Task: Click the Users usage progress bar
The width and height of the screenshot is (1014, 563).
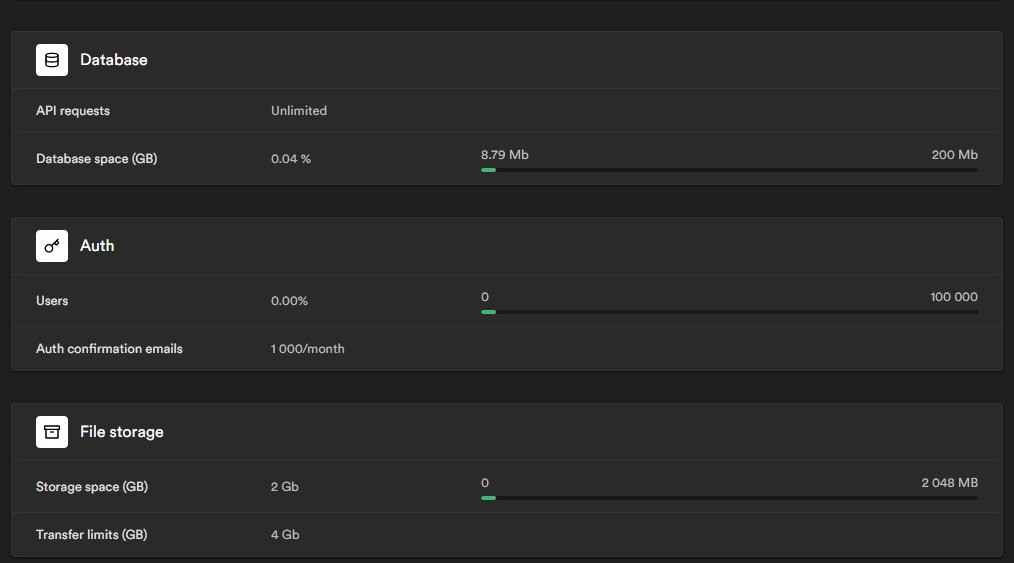Action: point(729,312)
